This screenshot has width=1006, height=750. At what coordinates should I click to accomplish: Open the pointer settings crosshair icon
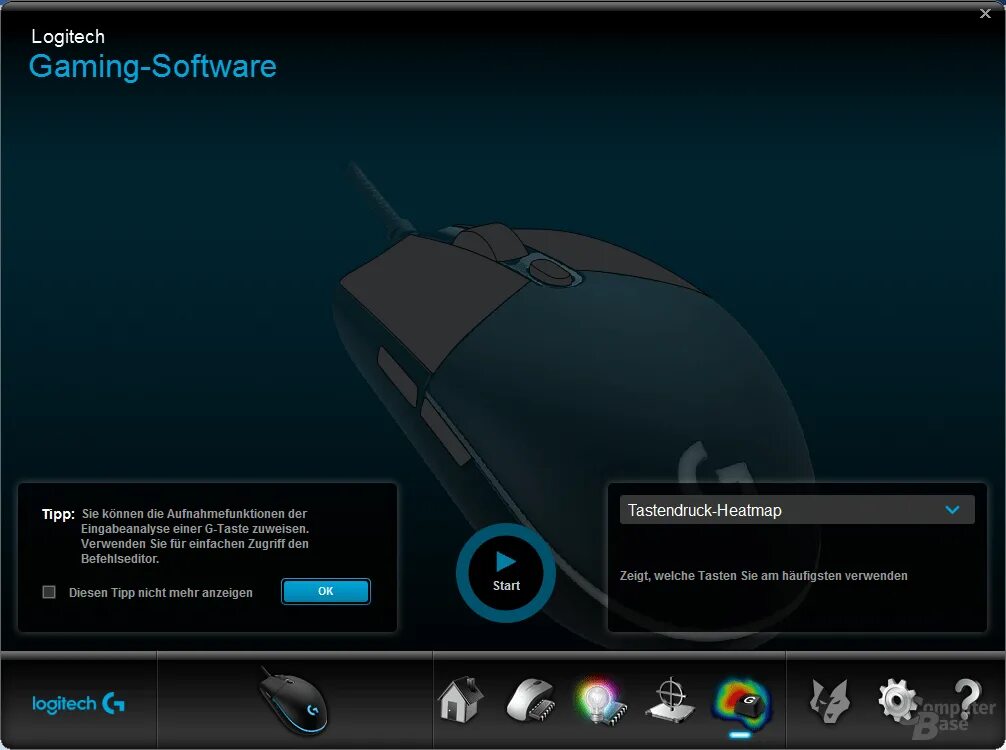click(670, 701)
